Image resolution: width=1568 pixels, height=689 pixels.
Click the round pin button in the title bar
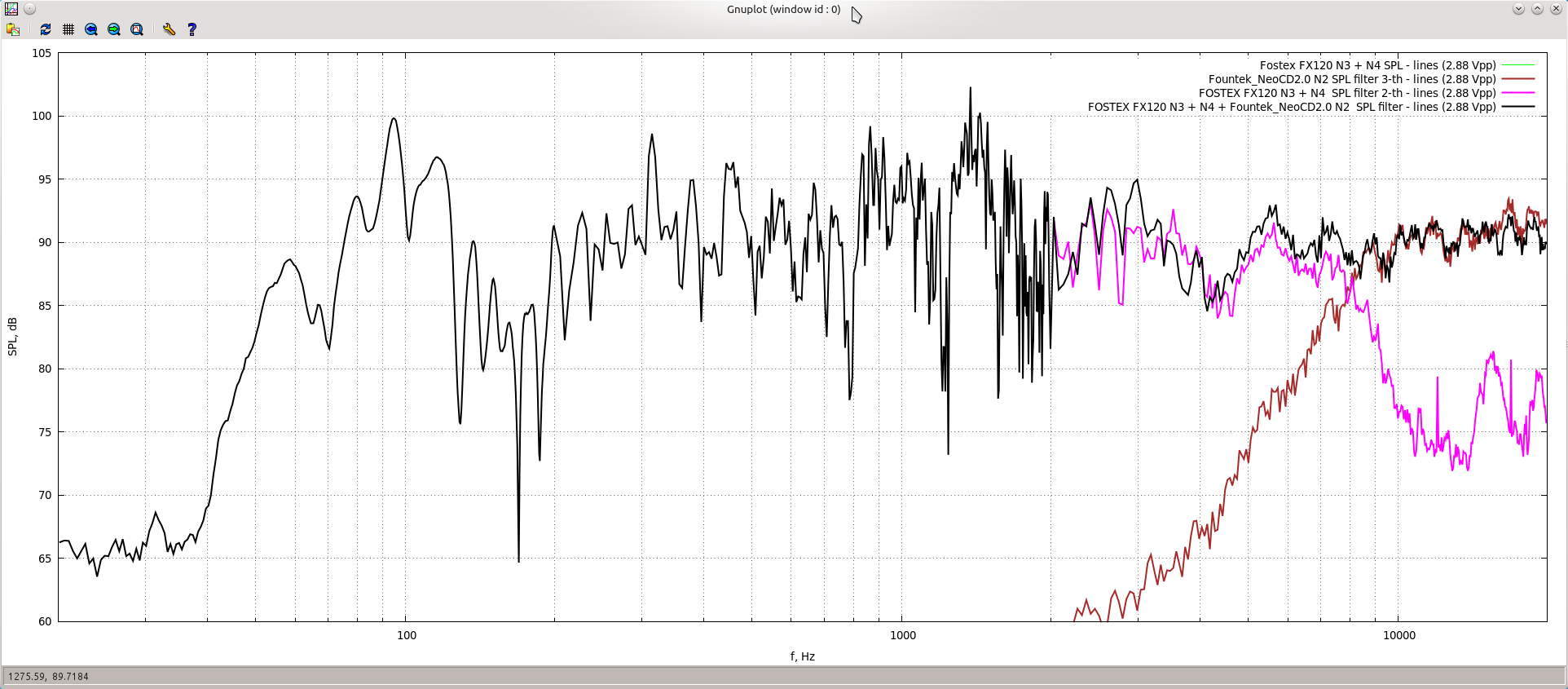29,9
